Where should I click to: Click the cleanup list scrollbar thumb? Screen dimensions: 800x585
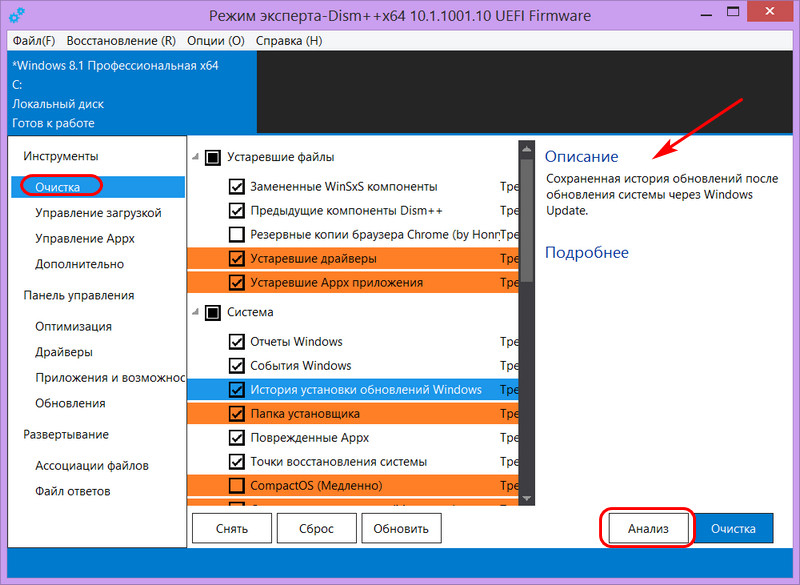(527, 220)
